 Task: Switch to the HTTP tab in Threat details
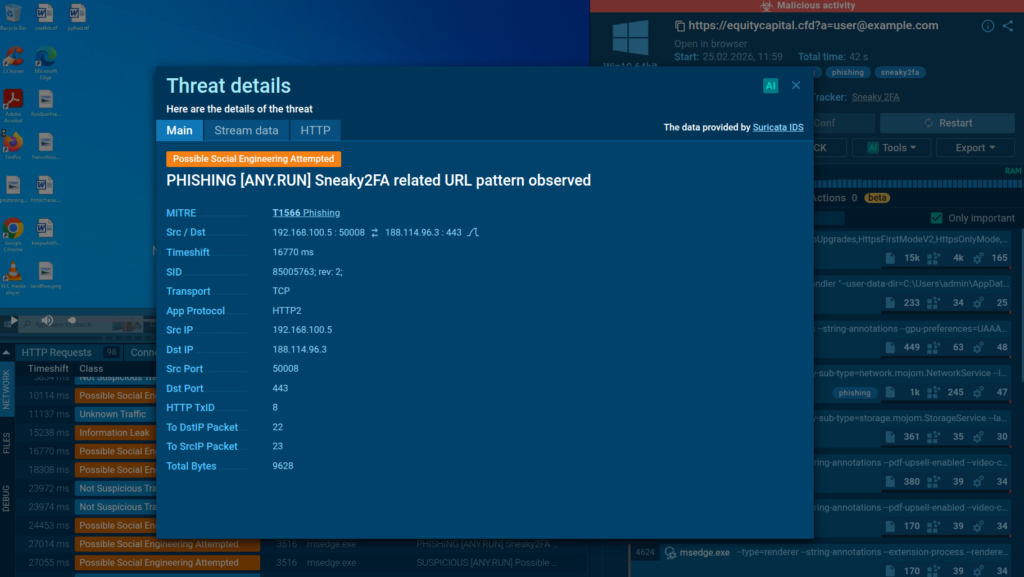click(x=316, y=130)
